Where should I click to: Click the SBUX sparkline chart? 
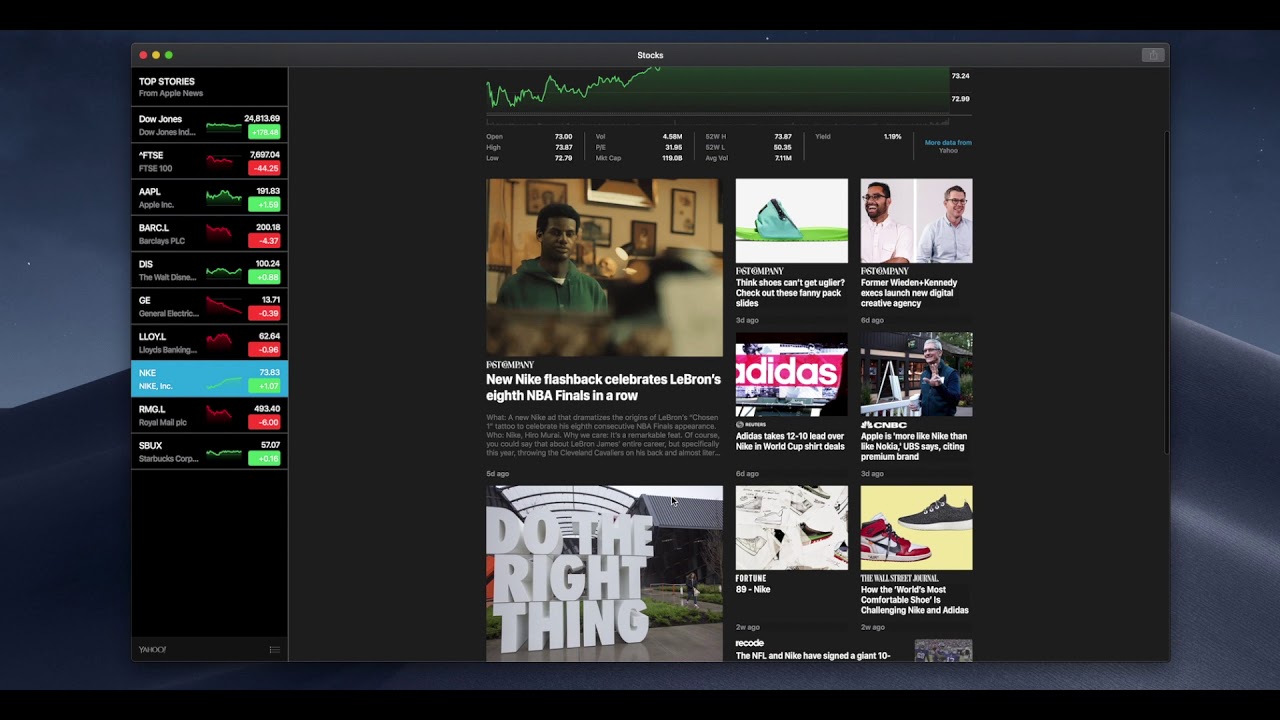224,453
